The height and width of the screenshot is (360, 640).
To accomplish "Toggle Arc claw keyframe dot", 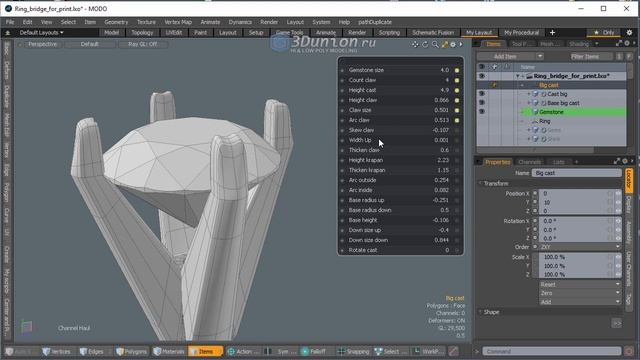I will (457, 120).
